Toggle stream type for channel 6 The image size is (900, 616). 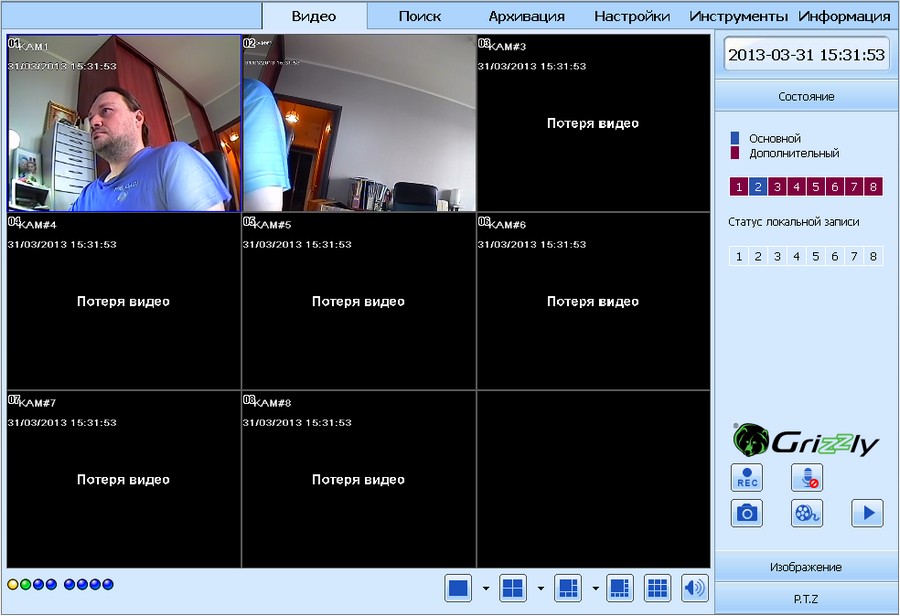point(835,187)
